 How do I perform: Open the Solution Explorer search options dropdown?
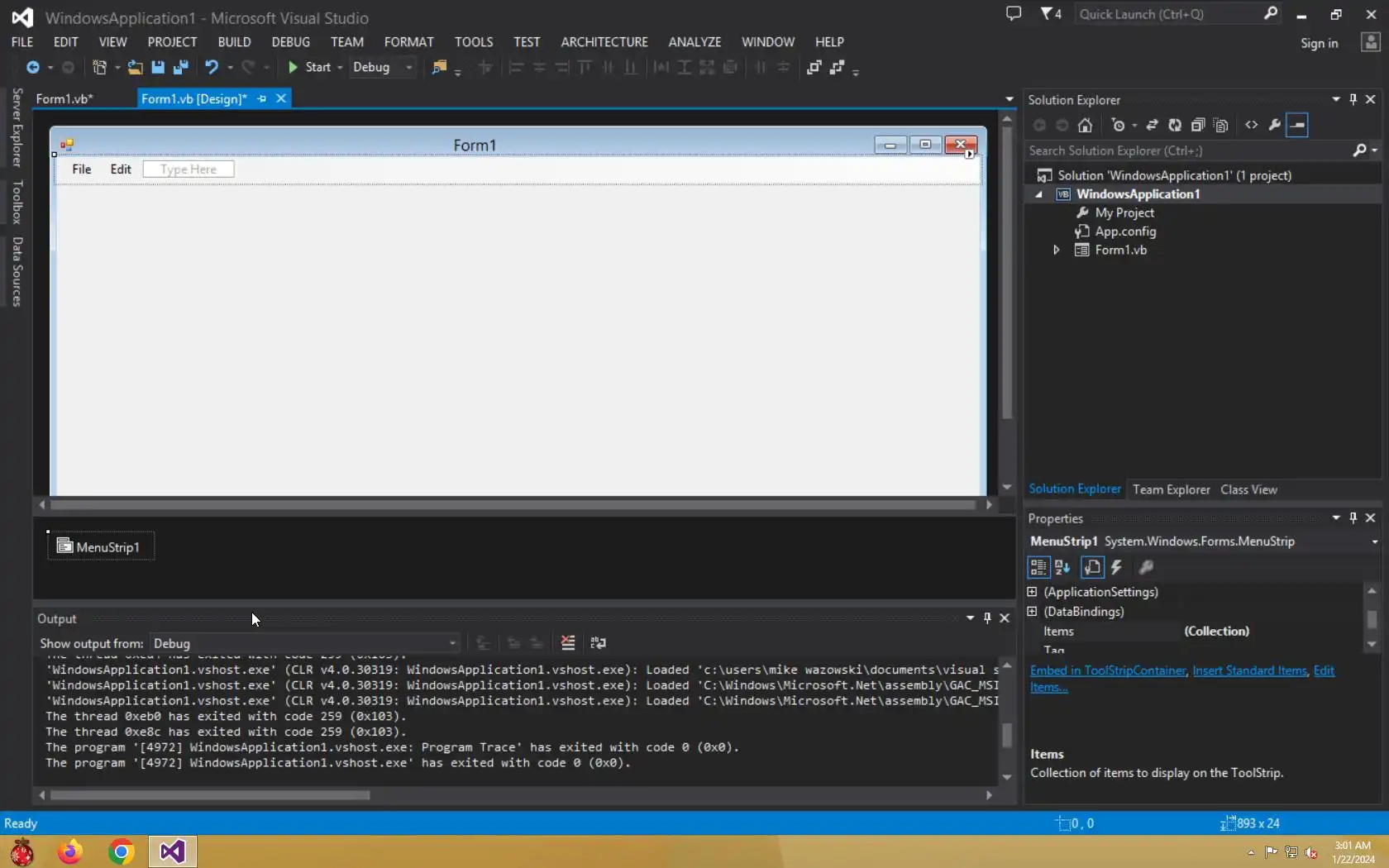point(1374,150)
